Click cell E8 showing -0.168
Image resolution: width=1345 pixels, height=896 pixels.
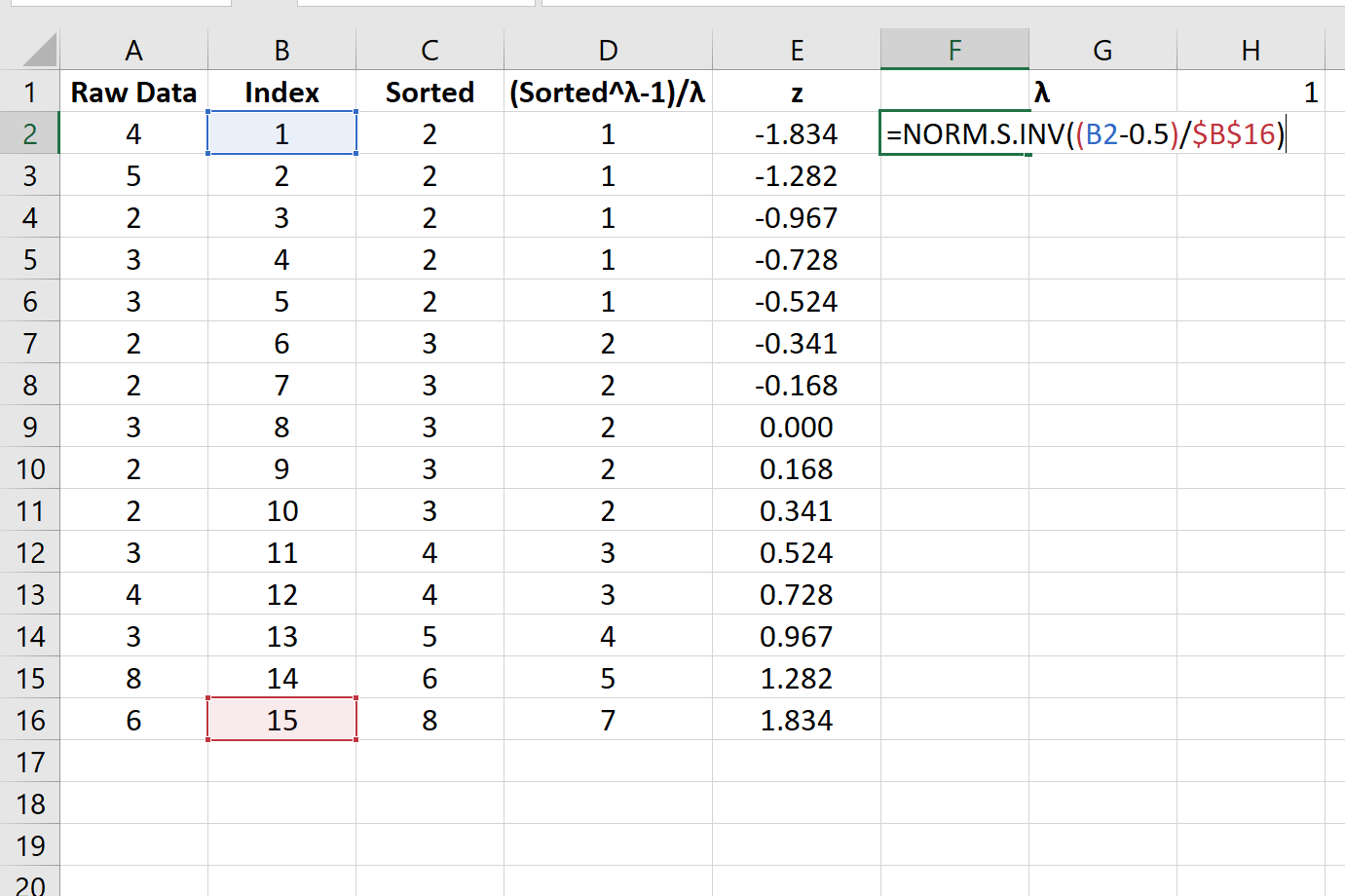coord(797,385)
